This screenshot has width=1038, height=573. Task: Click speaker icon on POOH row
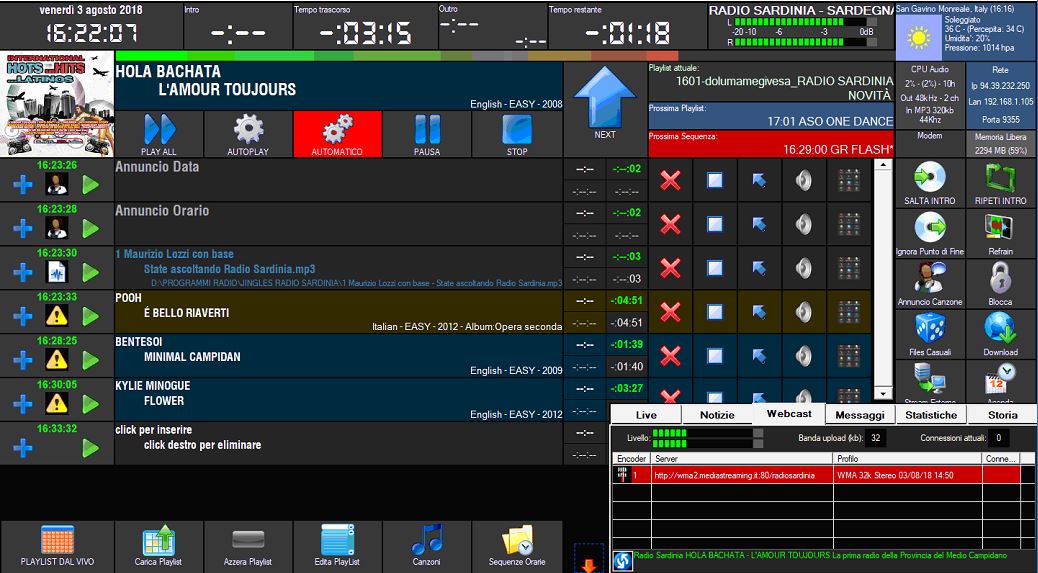pos(804,312)
